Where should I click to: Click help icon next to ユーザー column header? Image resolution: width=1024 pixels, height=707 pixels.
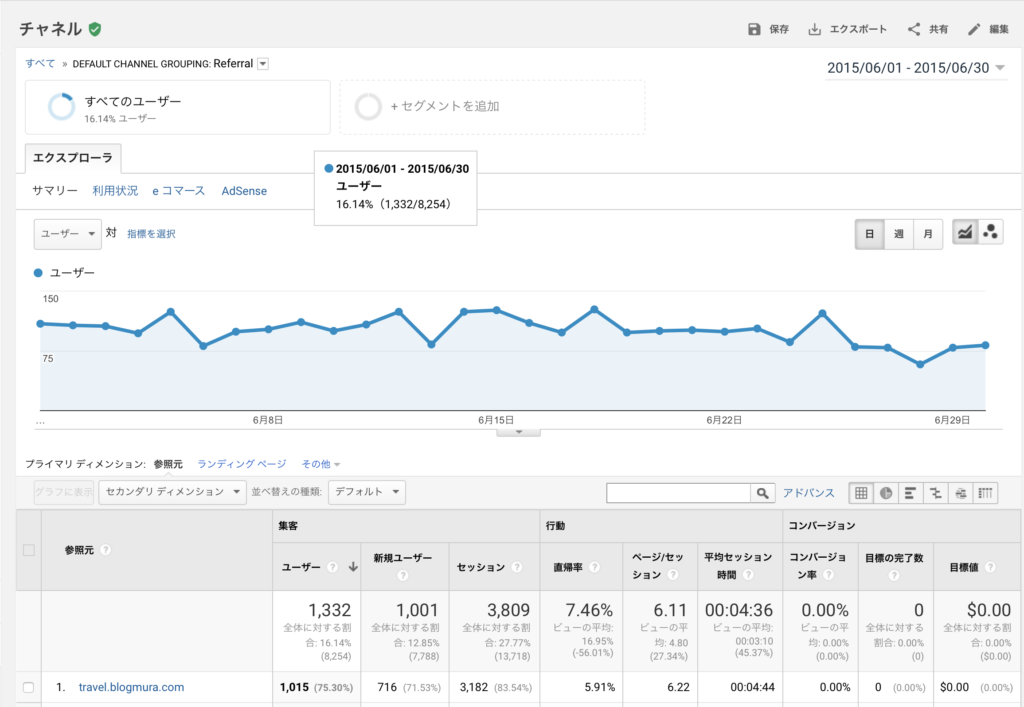pos(332,567)
